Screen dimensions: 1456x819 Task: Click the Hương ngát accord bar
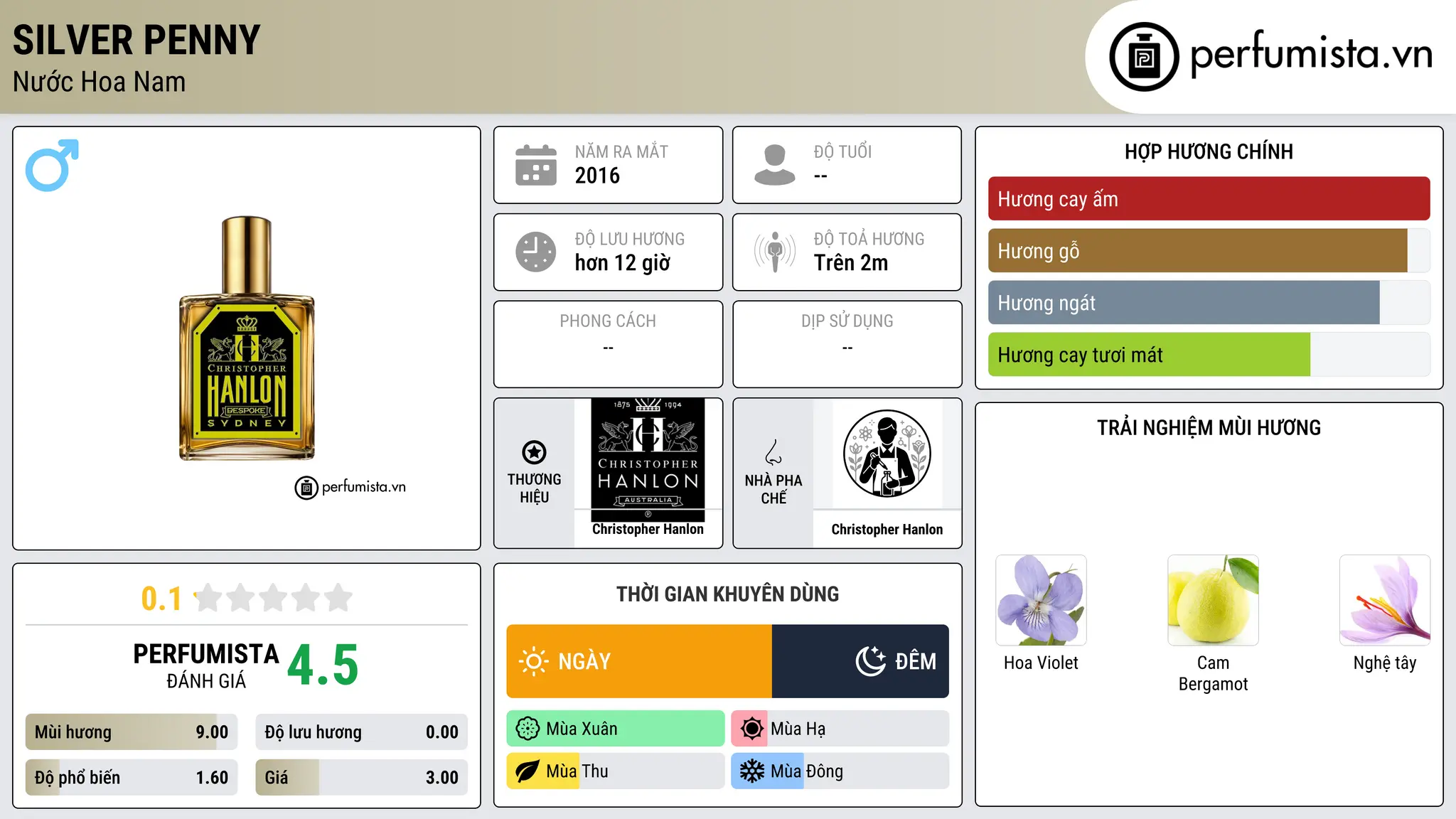coord(1209,303)
